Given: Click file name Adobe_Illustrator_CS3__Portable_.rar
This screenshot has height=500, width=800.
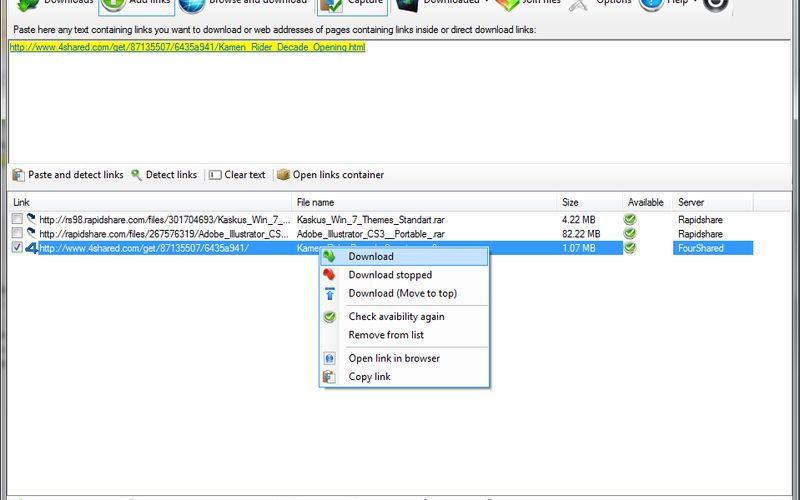Looking at the screenshot, I should click(370, 234).
